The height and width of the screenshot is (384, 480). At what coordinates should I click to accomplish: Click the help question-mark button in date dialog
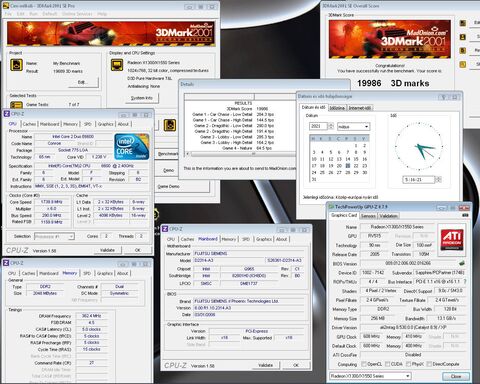443,97
